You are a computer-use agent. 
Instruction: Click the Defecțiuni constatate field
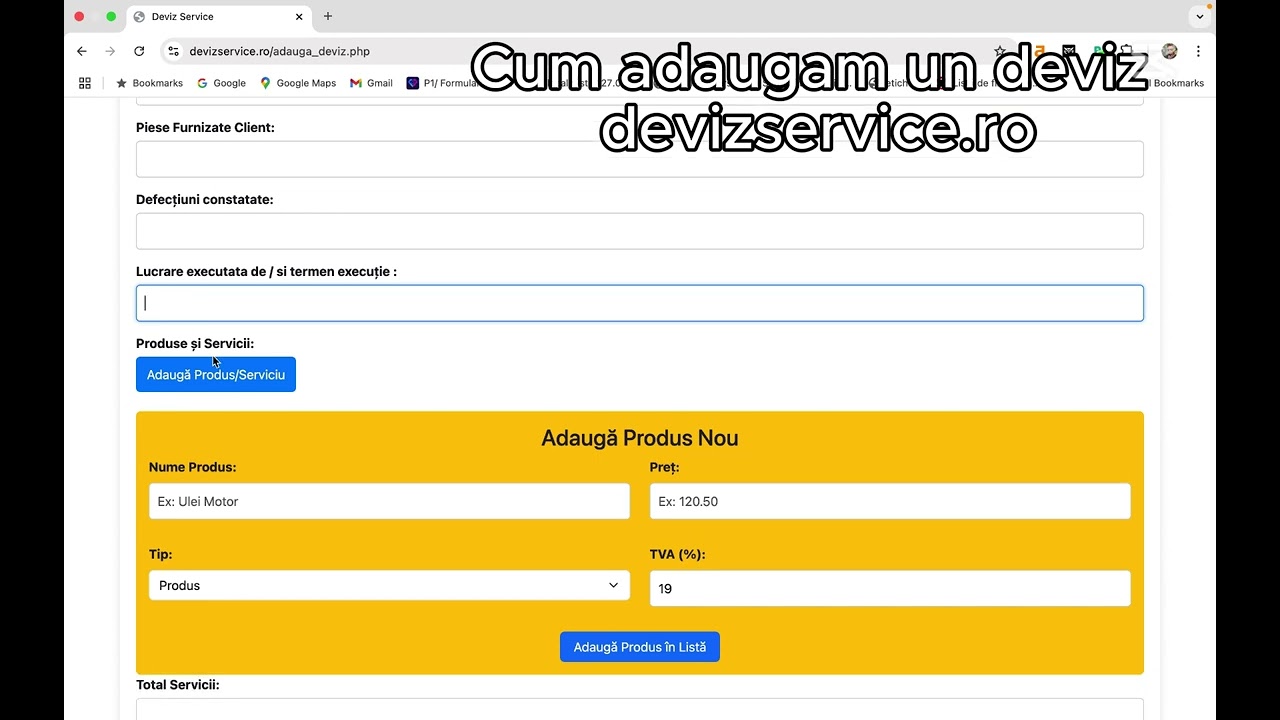pos(640,231)
